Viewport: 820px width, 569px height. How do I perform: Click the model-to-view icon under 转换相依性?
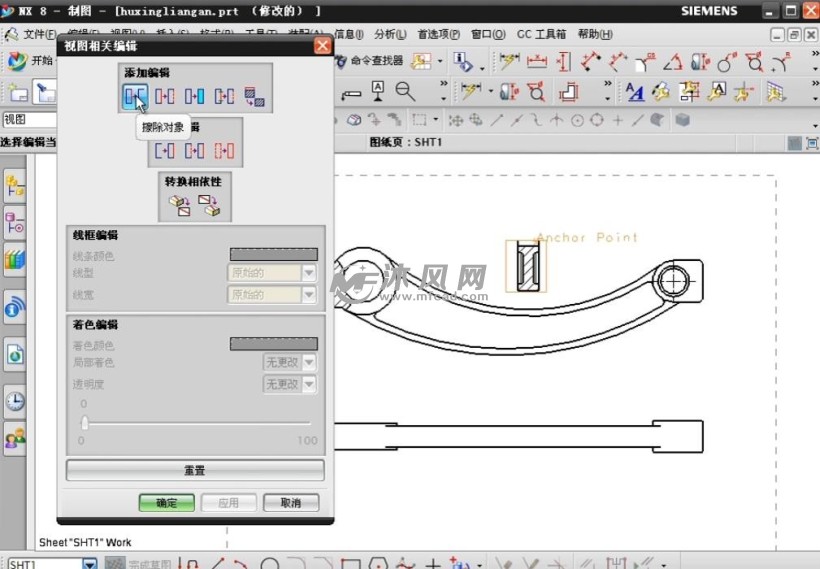[179, 206]
